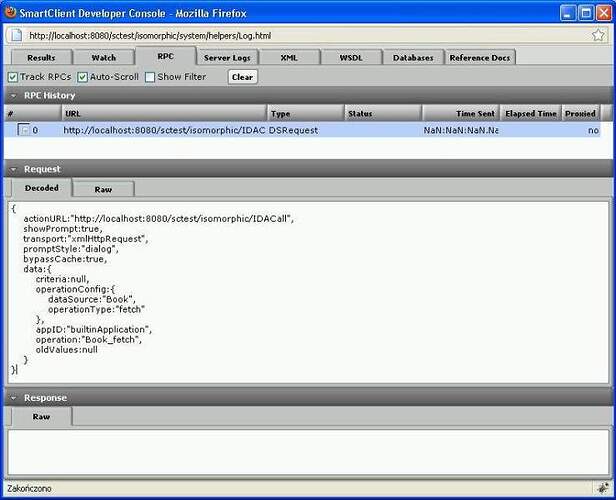
Task: Sort by the Time Sent column header
Action: pyautogui.click(x=461, y=114)
